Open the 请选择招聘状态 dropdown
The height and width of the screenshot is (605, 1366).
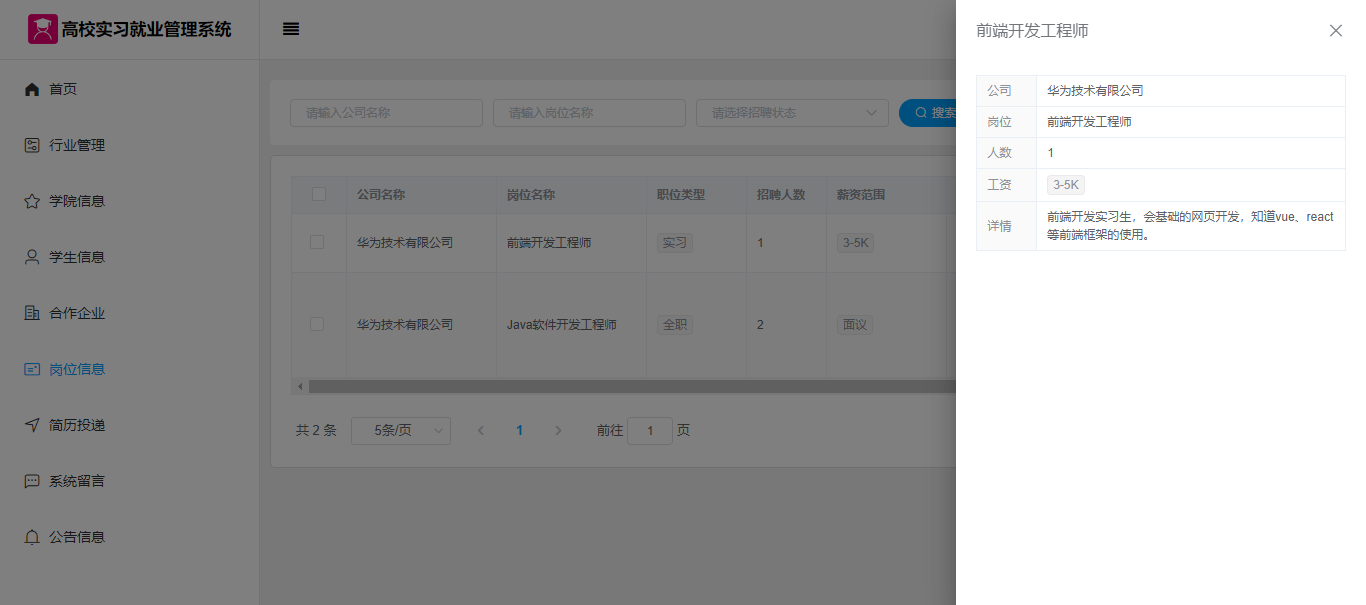pos(792,113)
